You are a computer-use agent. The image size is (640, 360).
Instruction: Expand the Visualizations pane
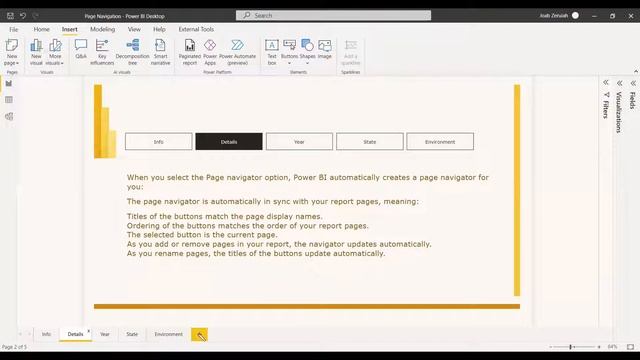click(619, 83)
